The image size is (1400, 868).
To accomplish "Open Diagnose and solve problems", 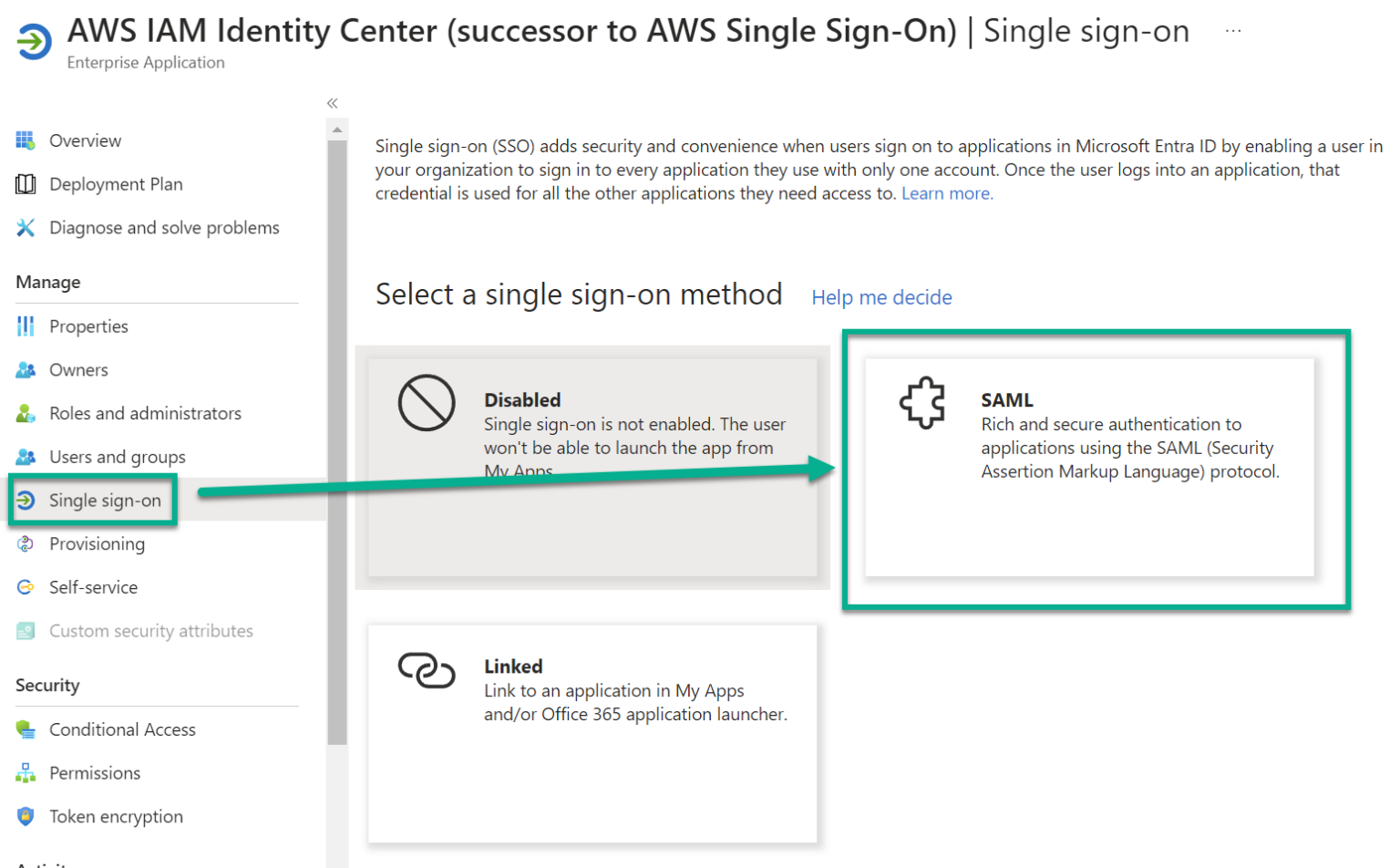I will [x=163, y=227].
